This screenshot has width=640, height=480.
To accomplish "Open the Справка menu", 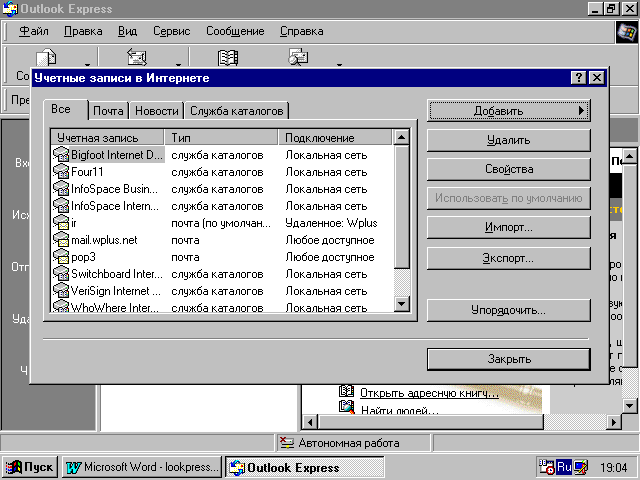I will click(x=302, y=31).
